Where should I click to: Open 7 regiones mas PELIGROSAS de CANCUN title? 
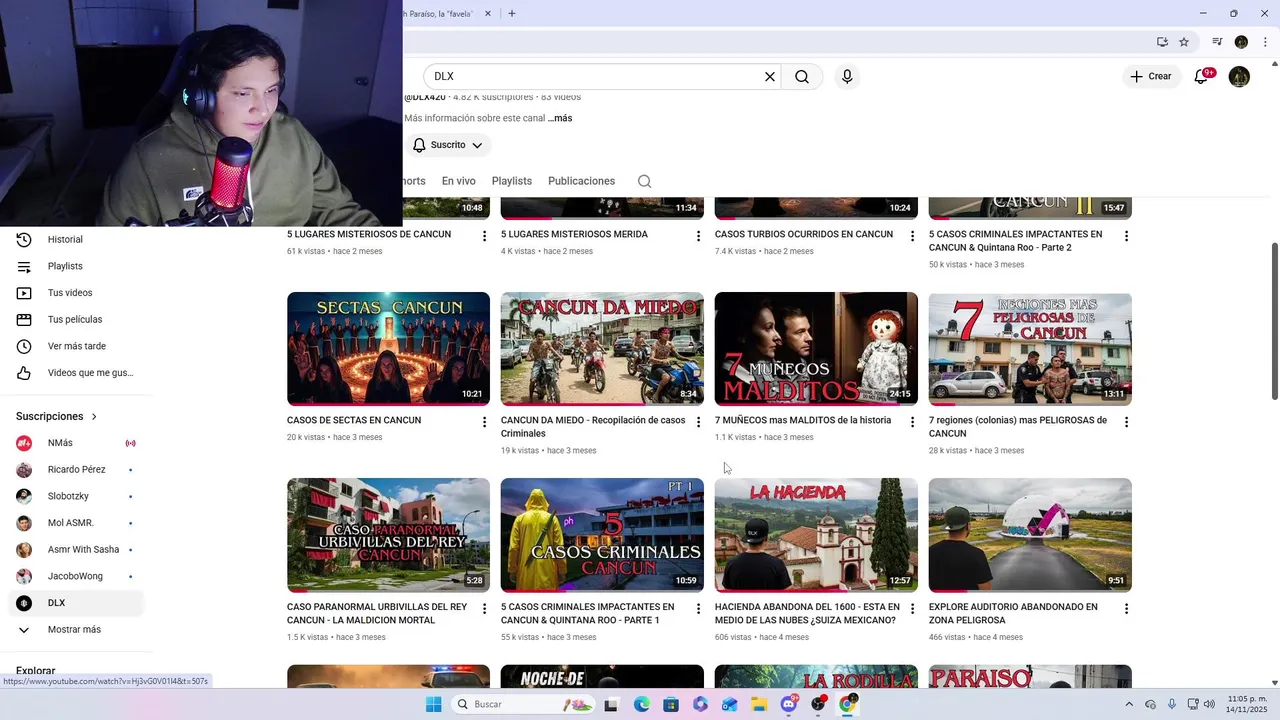coord(1018,427)
